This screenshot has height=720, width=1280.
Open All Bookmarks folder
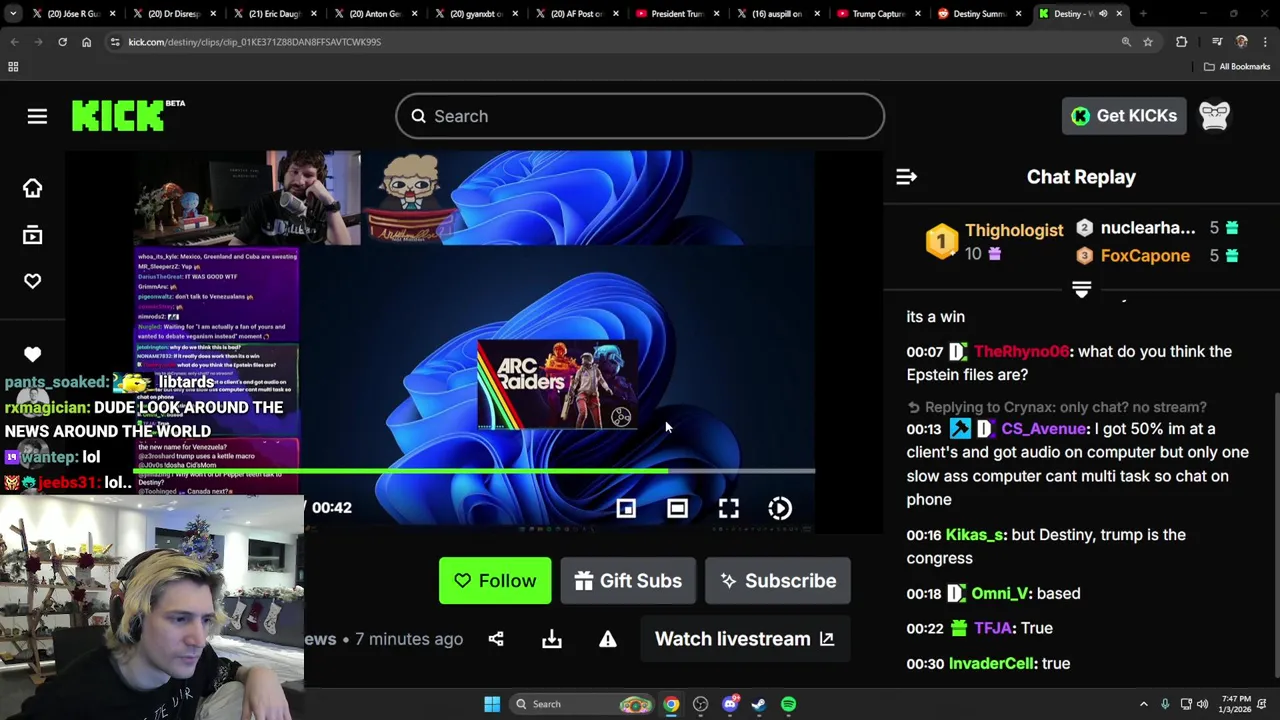1237,67
